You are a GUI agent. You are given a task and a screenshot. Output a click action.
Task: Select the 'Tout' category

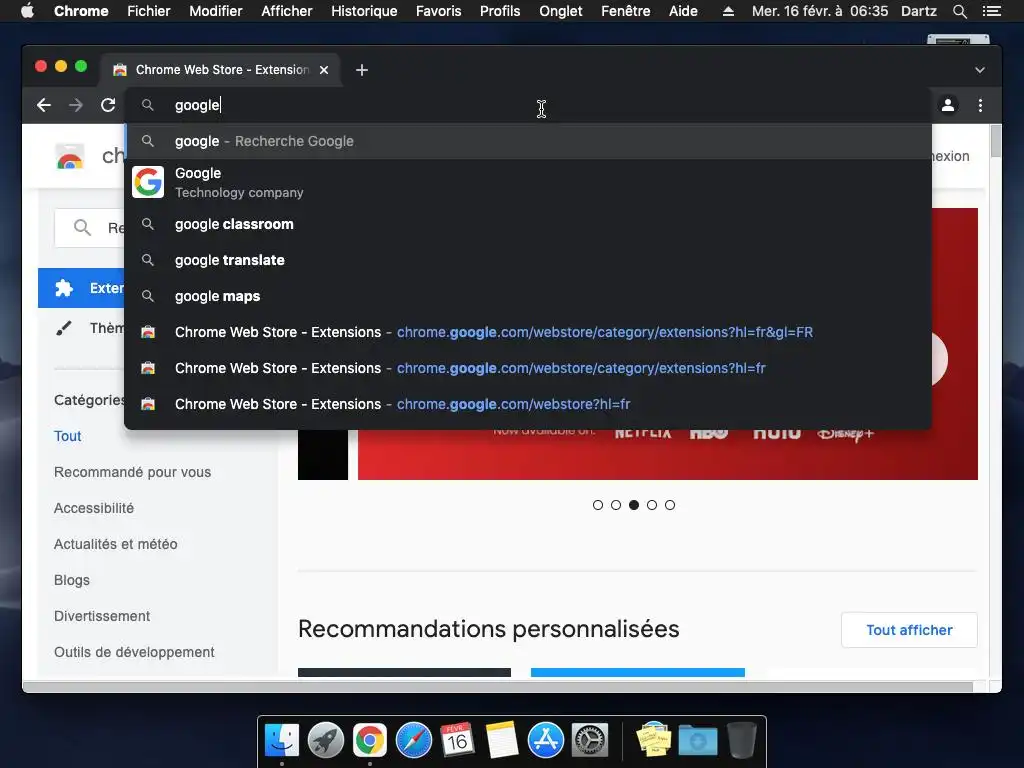[x=67, y=436]
